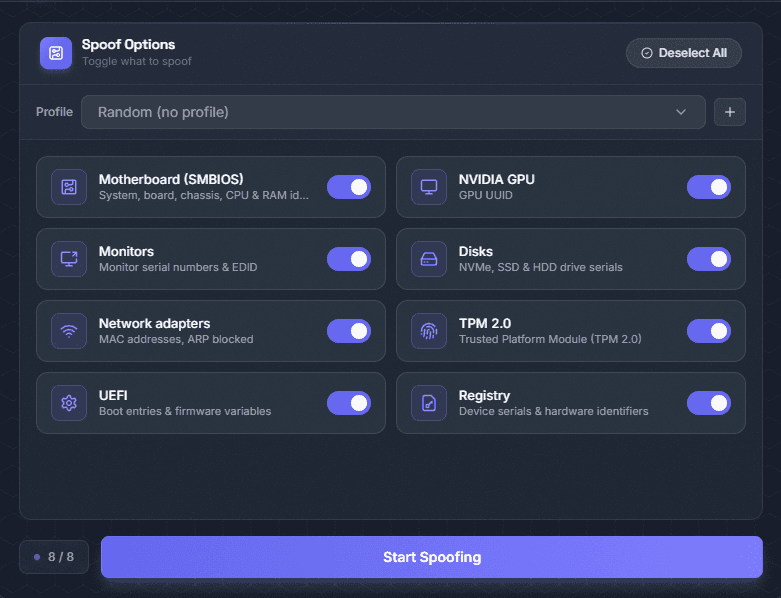This screenshot has height=598, width=781.
Task: Open the Profile dropdown showing Random (no profile)
Action: point(393,112)
